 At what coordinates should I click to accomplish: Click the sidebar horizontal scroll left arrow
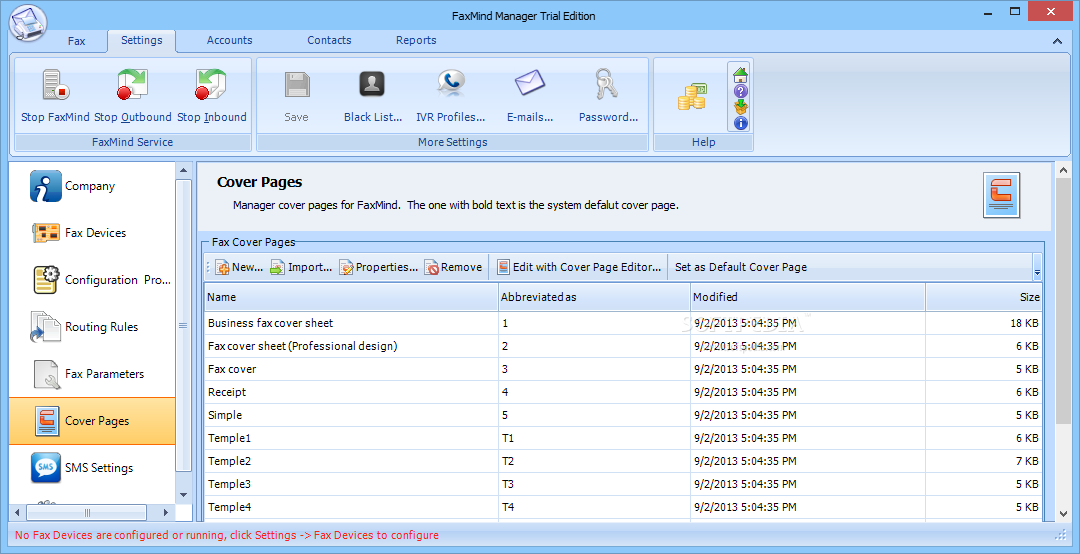pos(17,513)
